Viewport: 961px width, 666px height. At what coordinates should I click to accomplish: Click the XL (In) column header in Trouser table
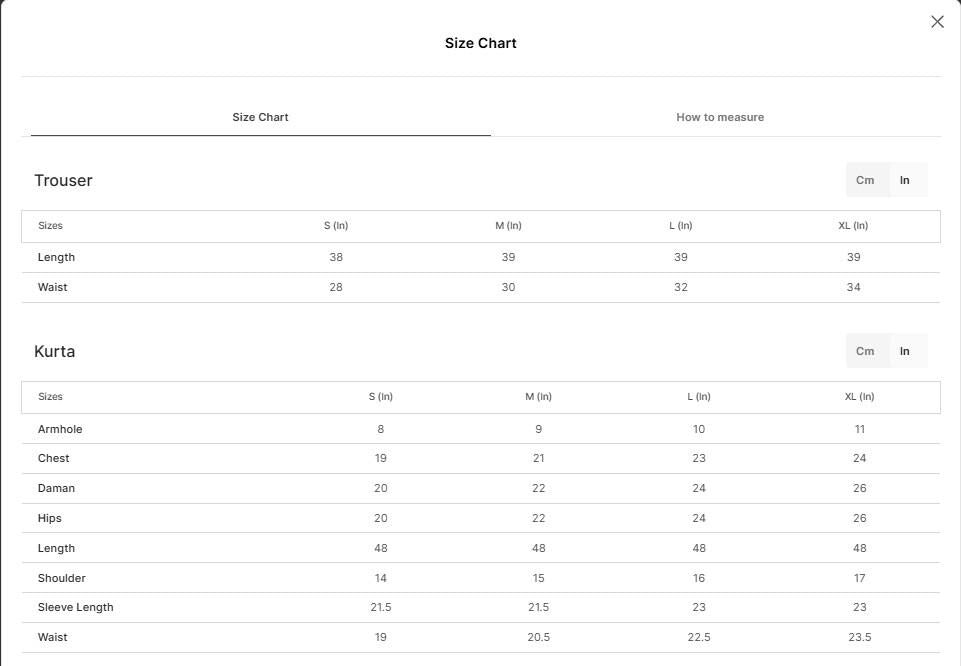[x=853, y=225]
